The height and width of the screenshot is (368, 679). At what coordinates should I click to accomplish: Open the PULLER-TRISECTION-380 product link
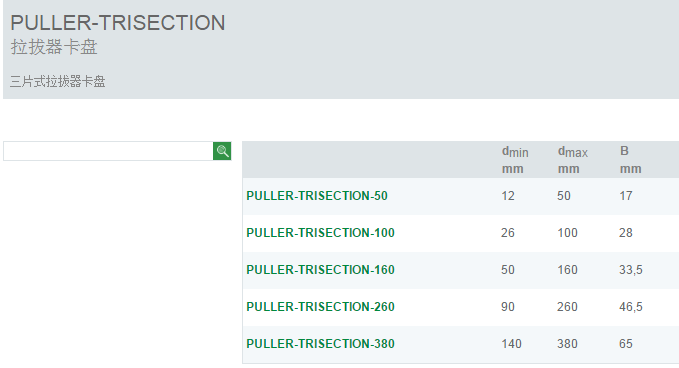[320, 344]
